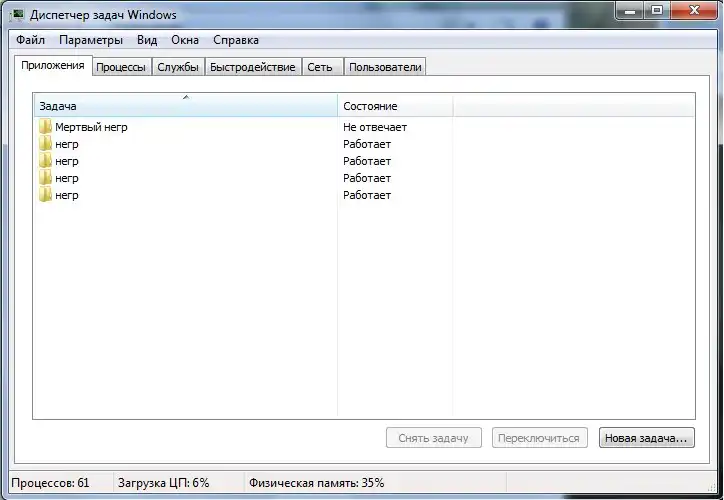Screen dimensions: 724x500
Task: Minimize the Task Manager window
Action: point(629,11)
